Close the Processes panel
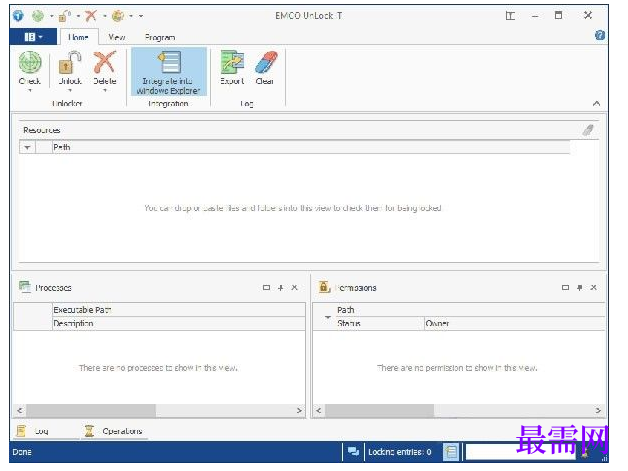The height and width of the screenshot is (471, 628). coord(294,288)
